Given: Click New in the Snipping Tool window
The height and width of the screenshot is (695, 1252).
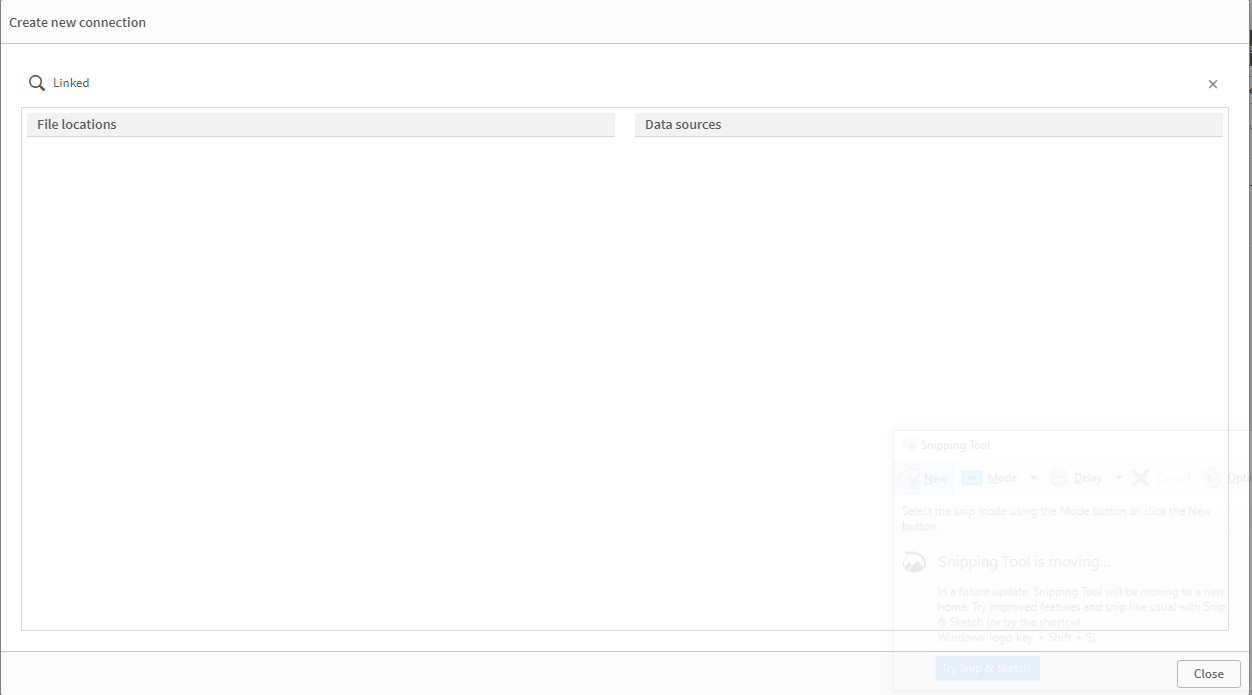Looking at the screenshot, I should [924, 478].
